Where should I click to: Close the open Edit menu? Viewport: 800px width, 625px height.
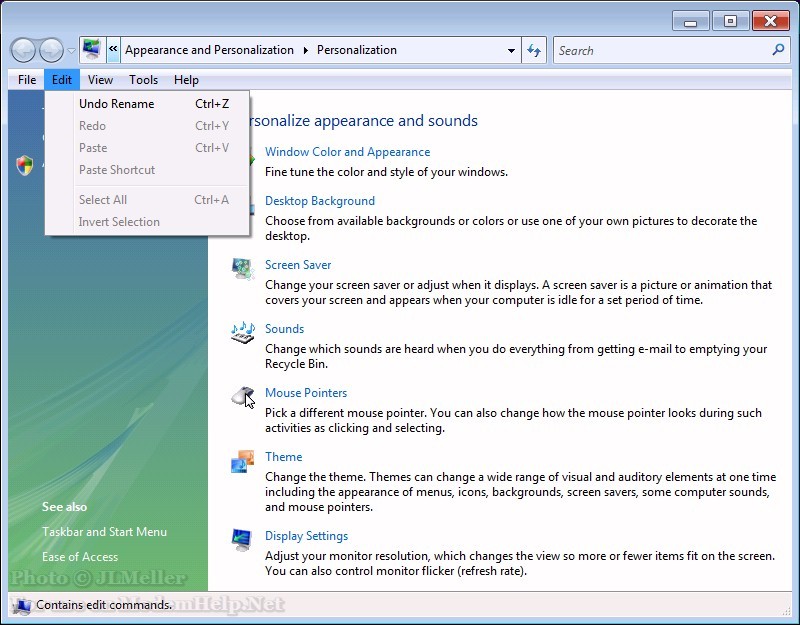coord(62,80)
